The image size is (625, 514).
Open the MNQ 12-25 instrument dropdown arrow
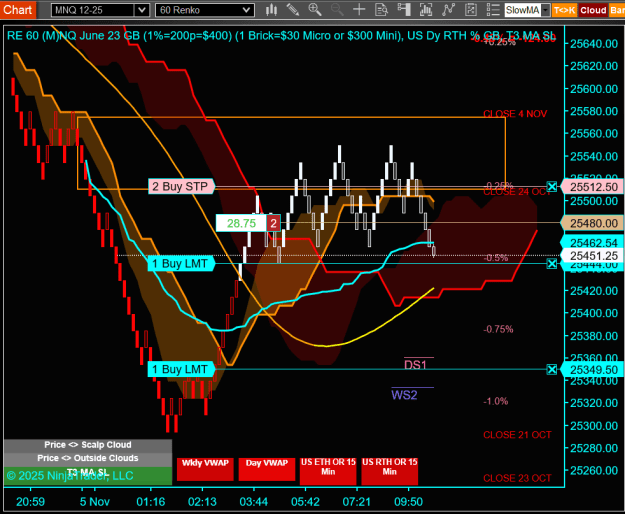tap(142, 10)
